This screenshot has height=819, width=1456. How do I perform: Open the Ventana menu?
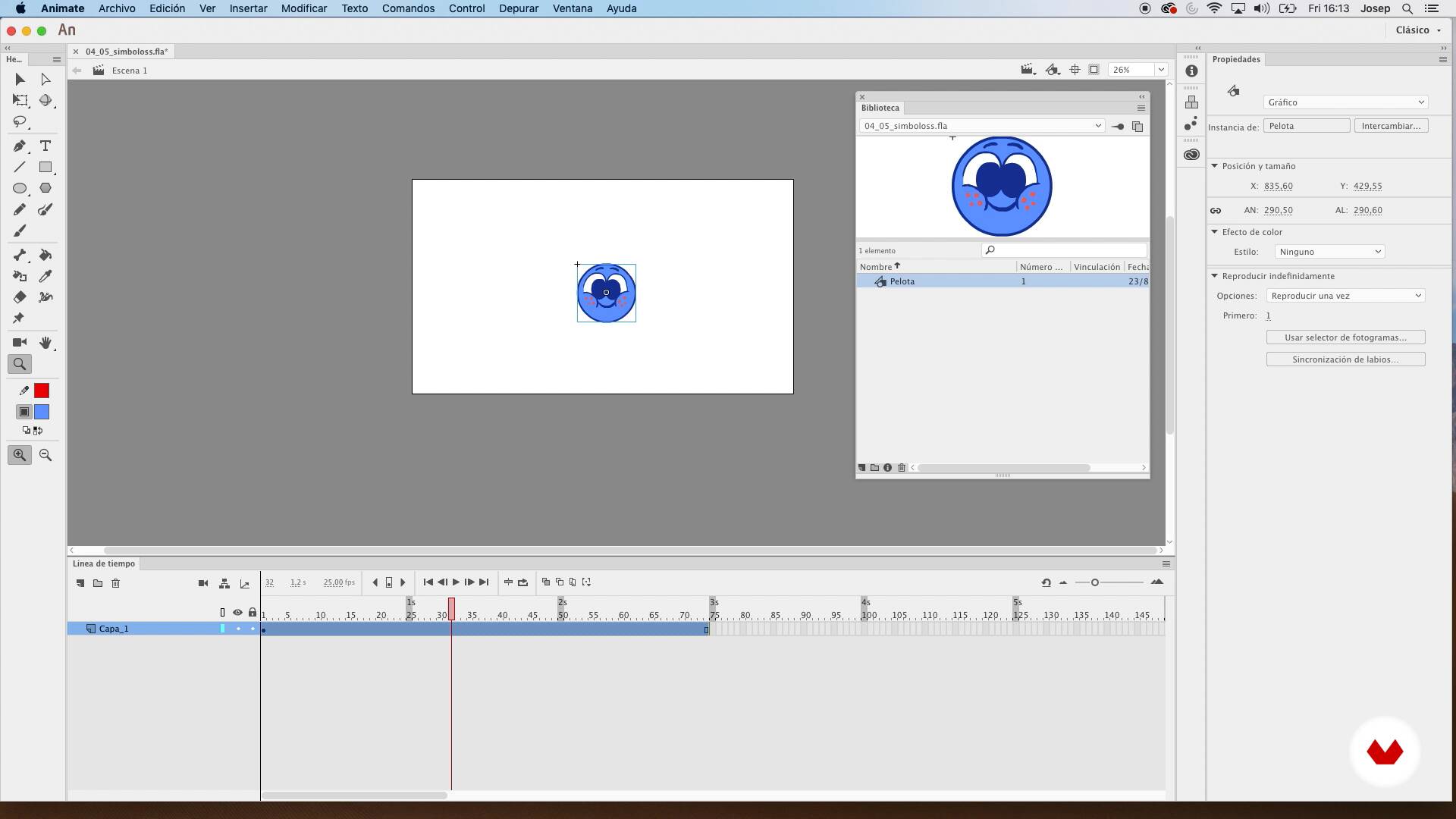click(x=573, y=8)
